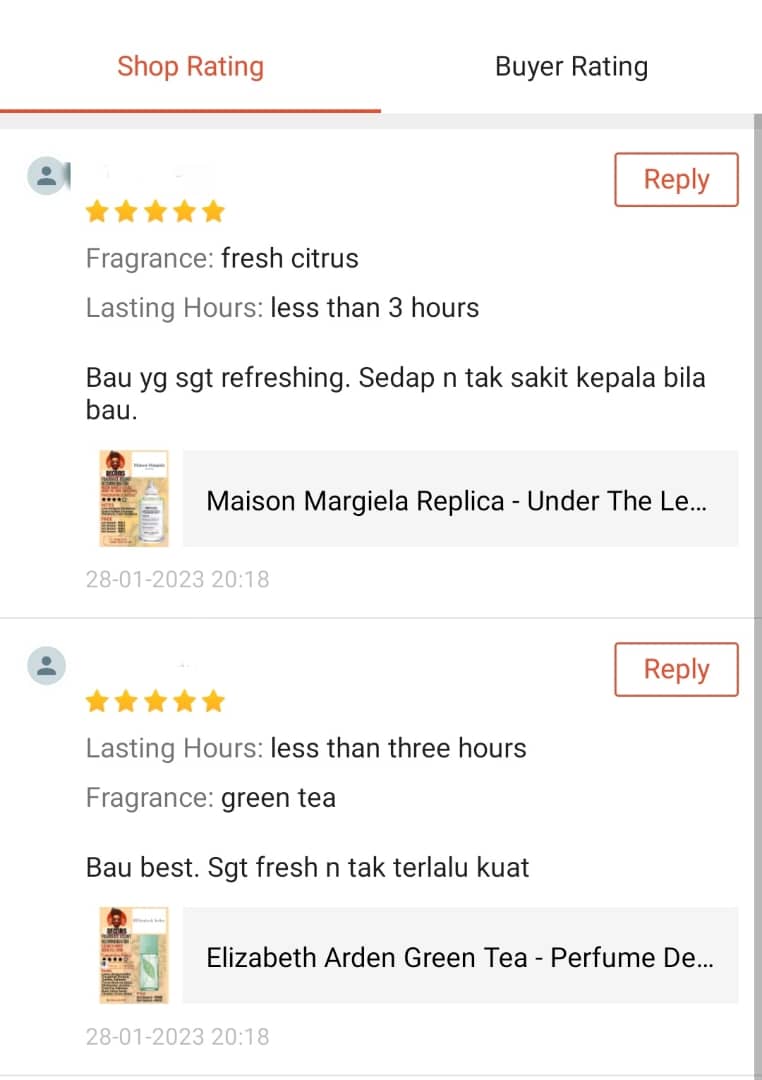Click the timestamp under the Maison Margiela review
The height and width of the screenshot is (1080, 762).
(177, 579)
